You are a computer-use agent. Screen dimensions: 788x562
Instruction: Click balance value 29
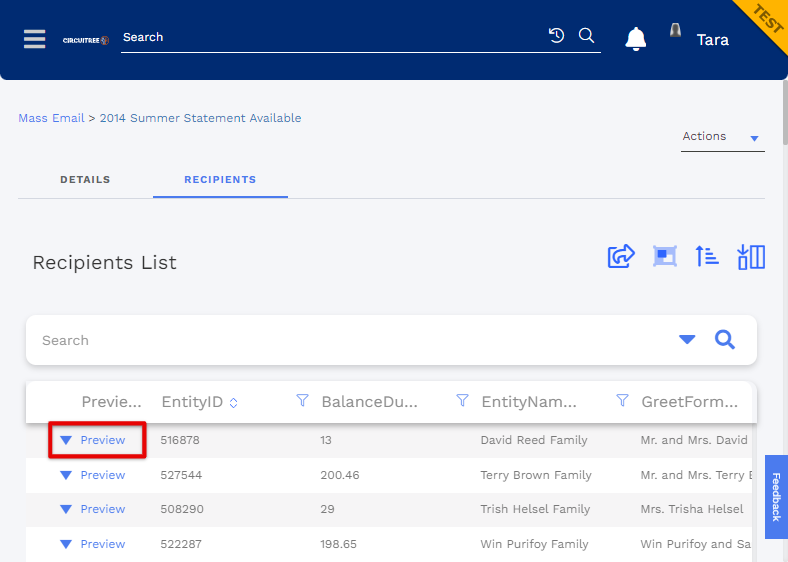click(x=327, y=509)
